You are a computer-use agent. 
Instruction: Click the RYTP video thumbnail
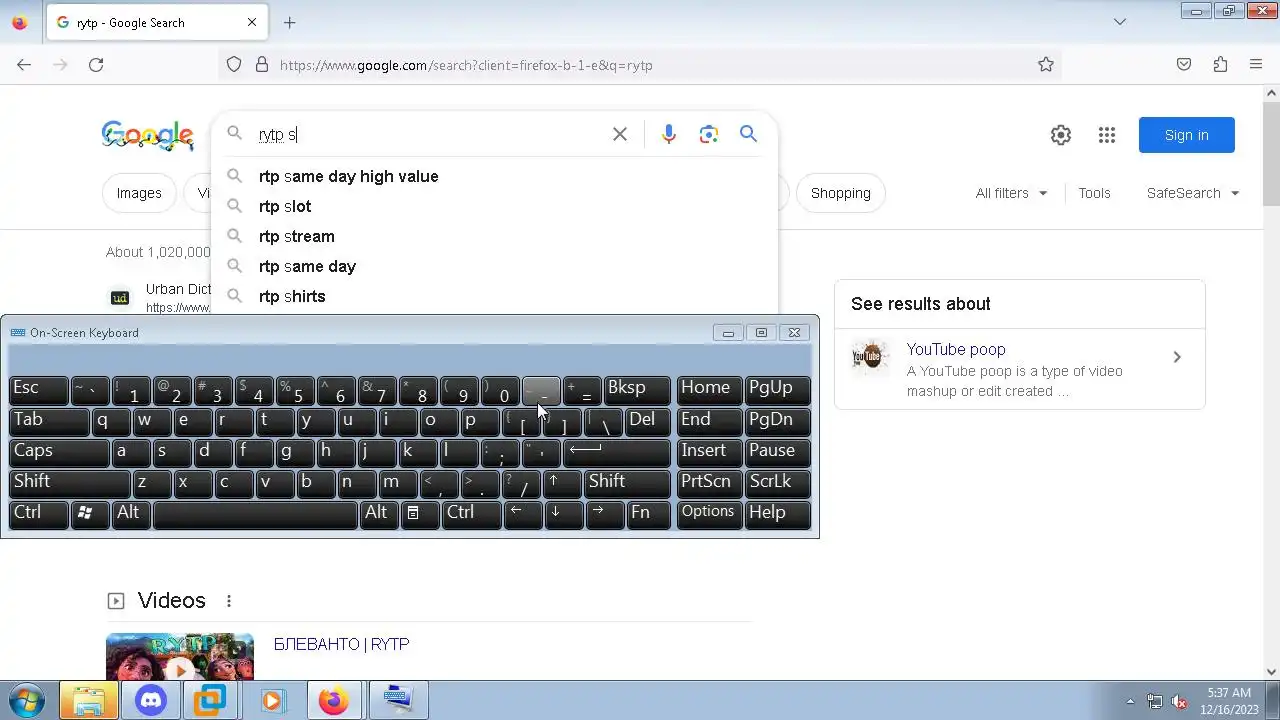(x=180, y=657)
